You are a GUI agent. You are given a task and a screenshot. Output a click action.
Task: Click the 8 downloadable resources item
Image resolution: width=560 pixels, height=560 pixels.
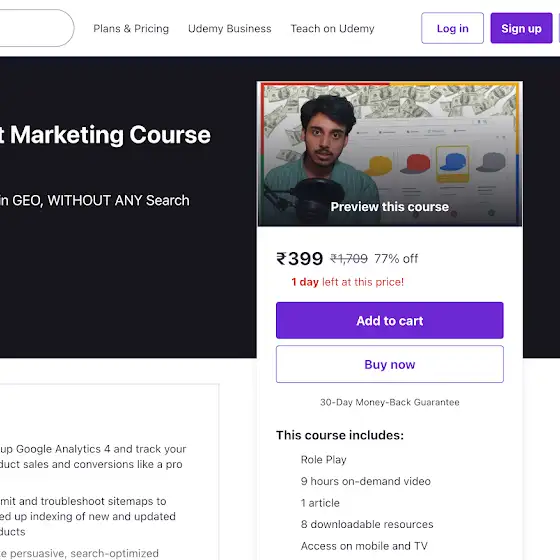coord(367,524)
